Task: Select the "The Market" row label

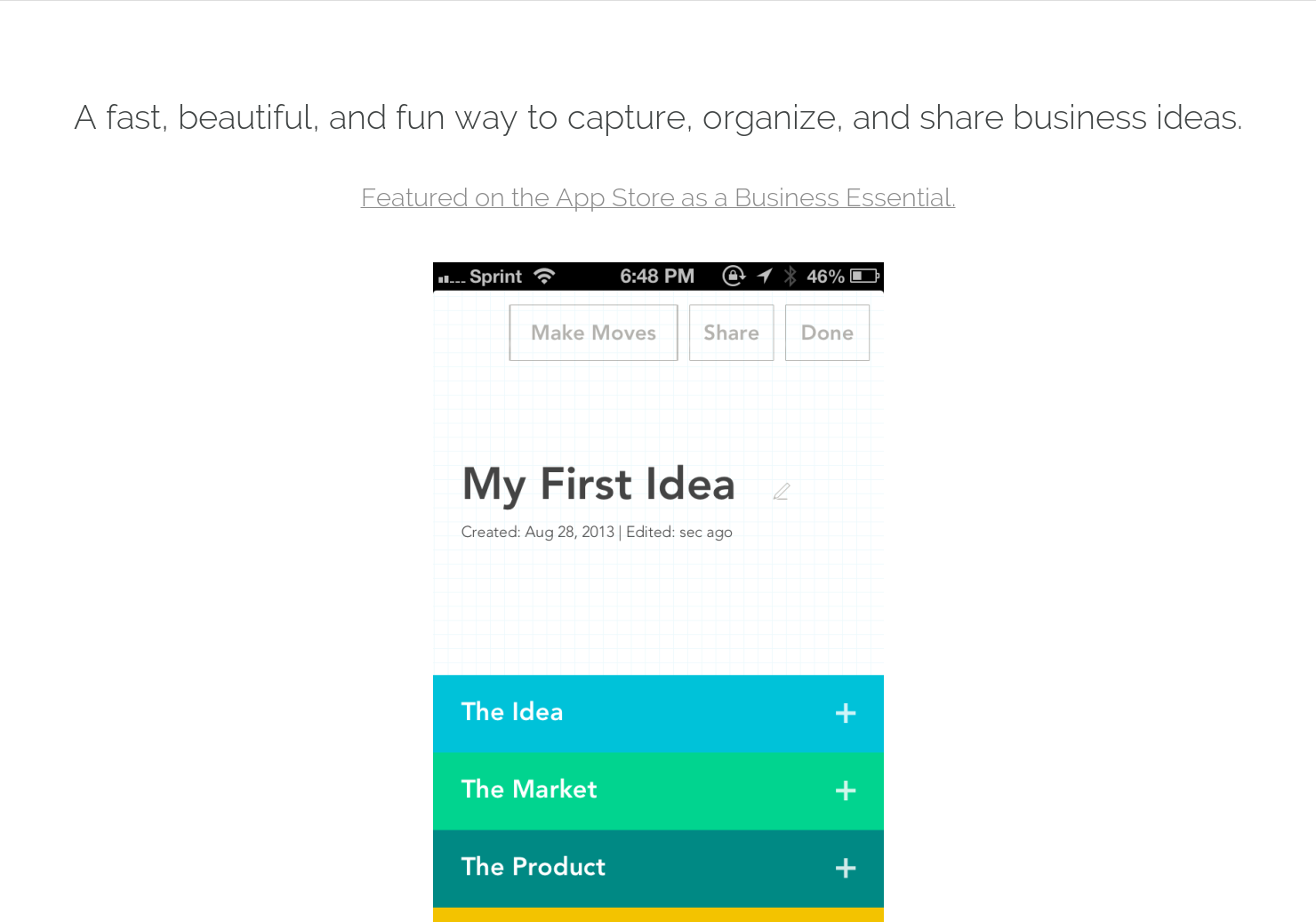Action: click(x=528, y=790)
